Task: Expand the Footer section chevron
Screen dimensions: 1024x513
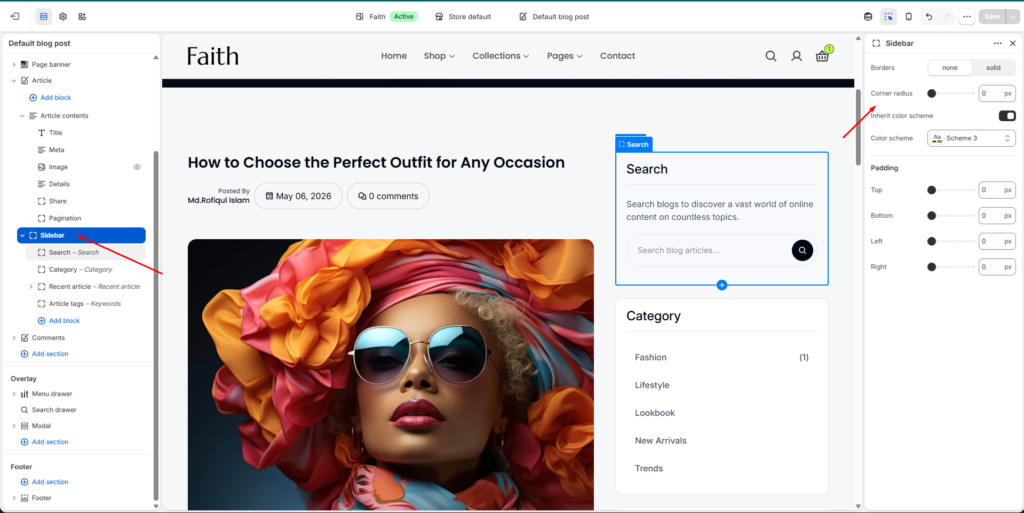Action: (14, 498)
